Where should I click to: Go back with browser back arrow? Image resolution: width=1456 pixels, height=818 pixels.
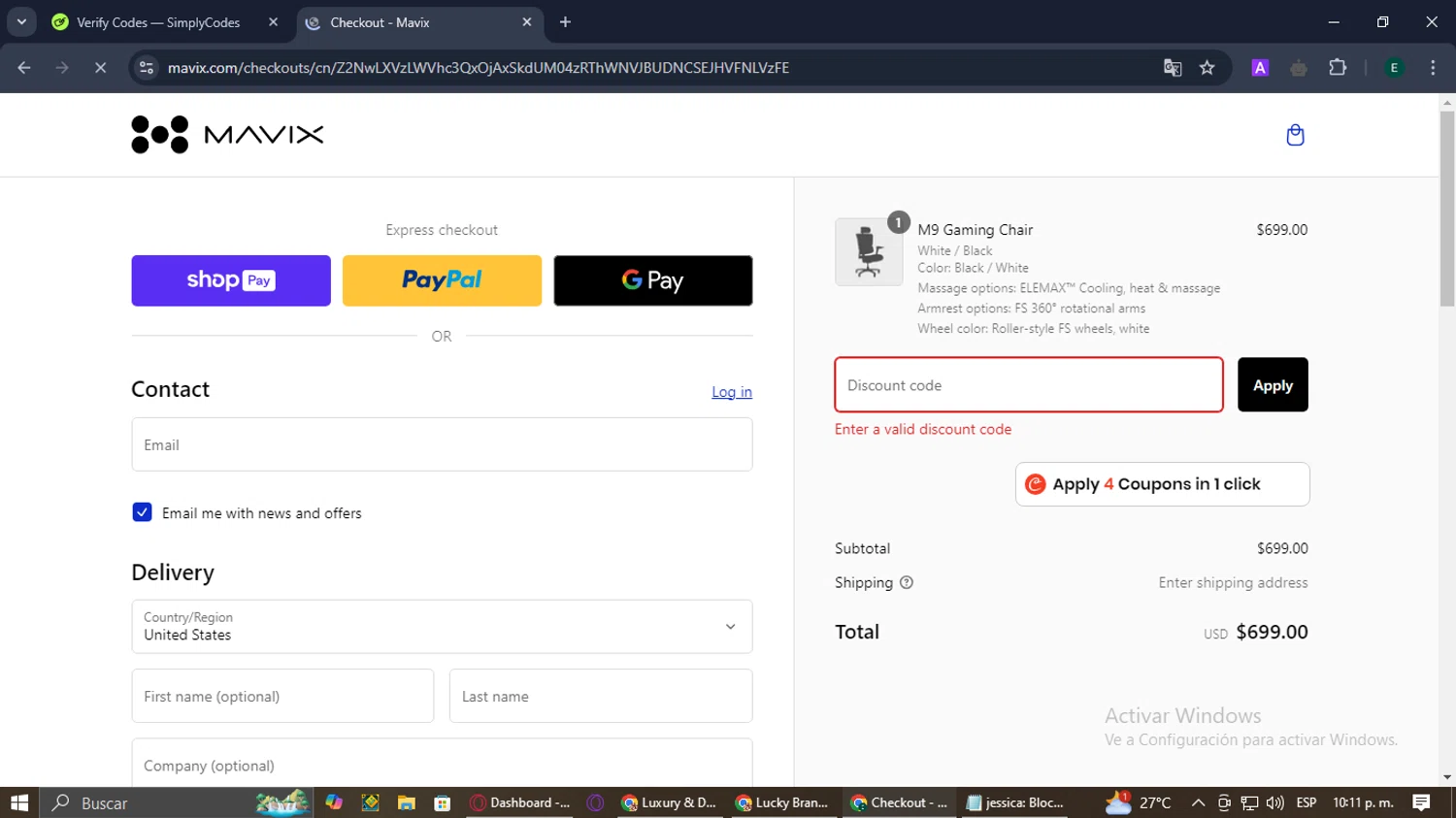24,68
